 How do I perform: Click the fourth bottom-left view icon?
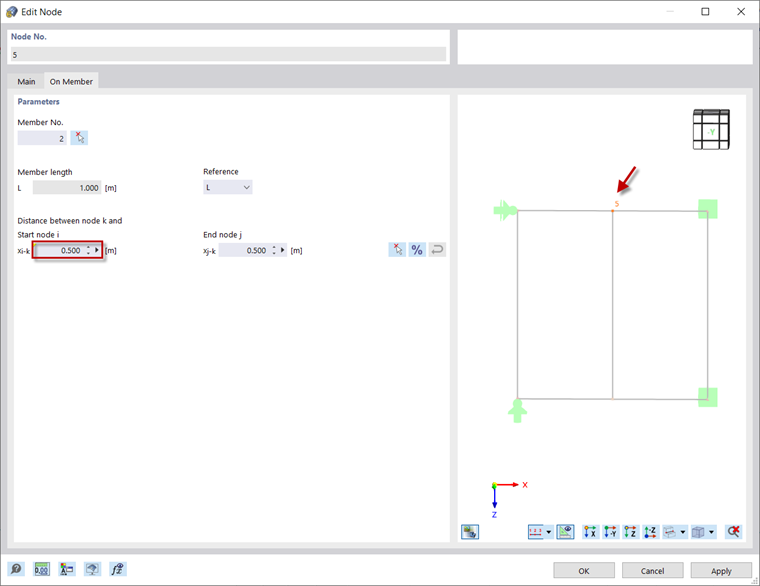point(92,569)
